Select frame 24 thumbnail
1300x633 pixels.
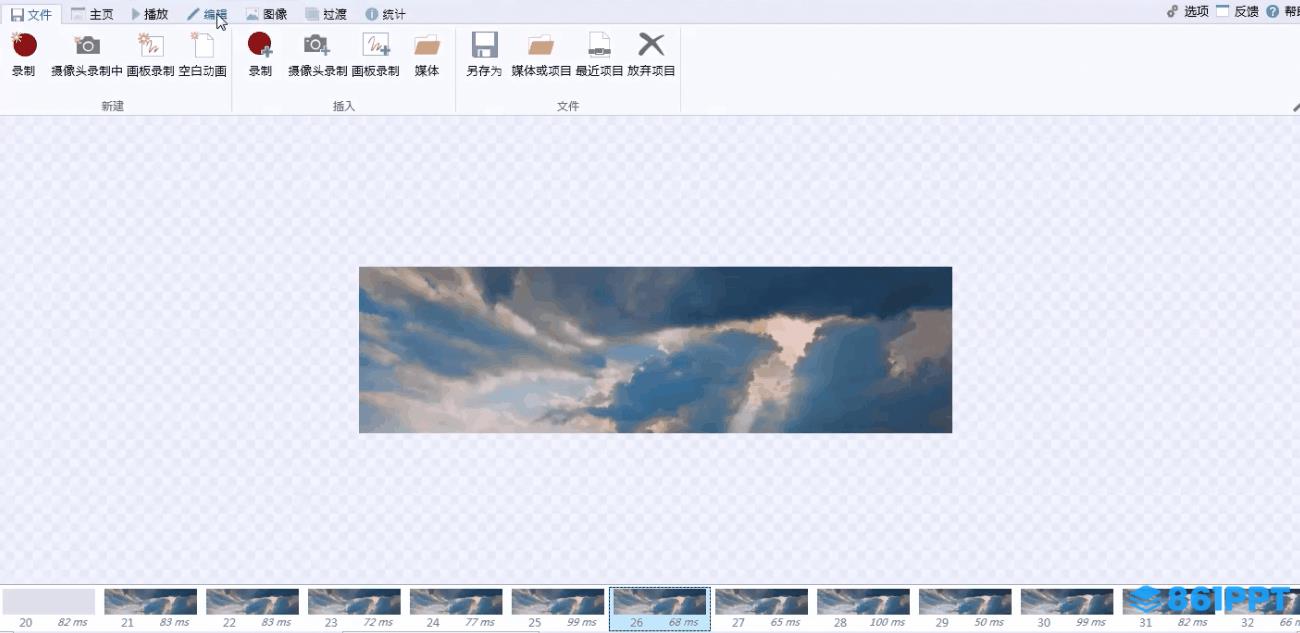tap(456, 601)
